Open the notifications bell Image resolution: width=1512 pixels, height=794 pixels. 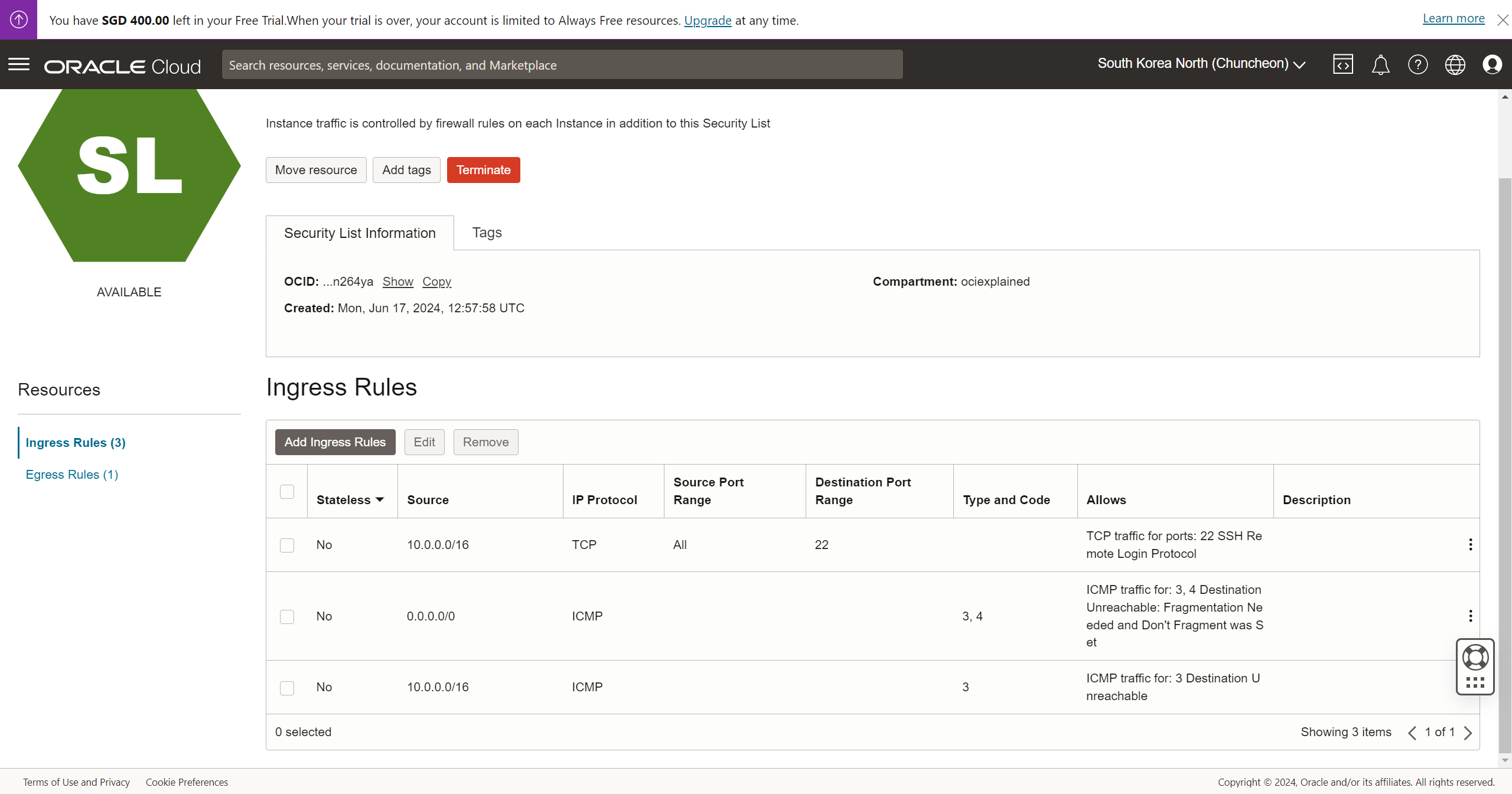1380,64
